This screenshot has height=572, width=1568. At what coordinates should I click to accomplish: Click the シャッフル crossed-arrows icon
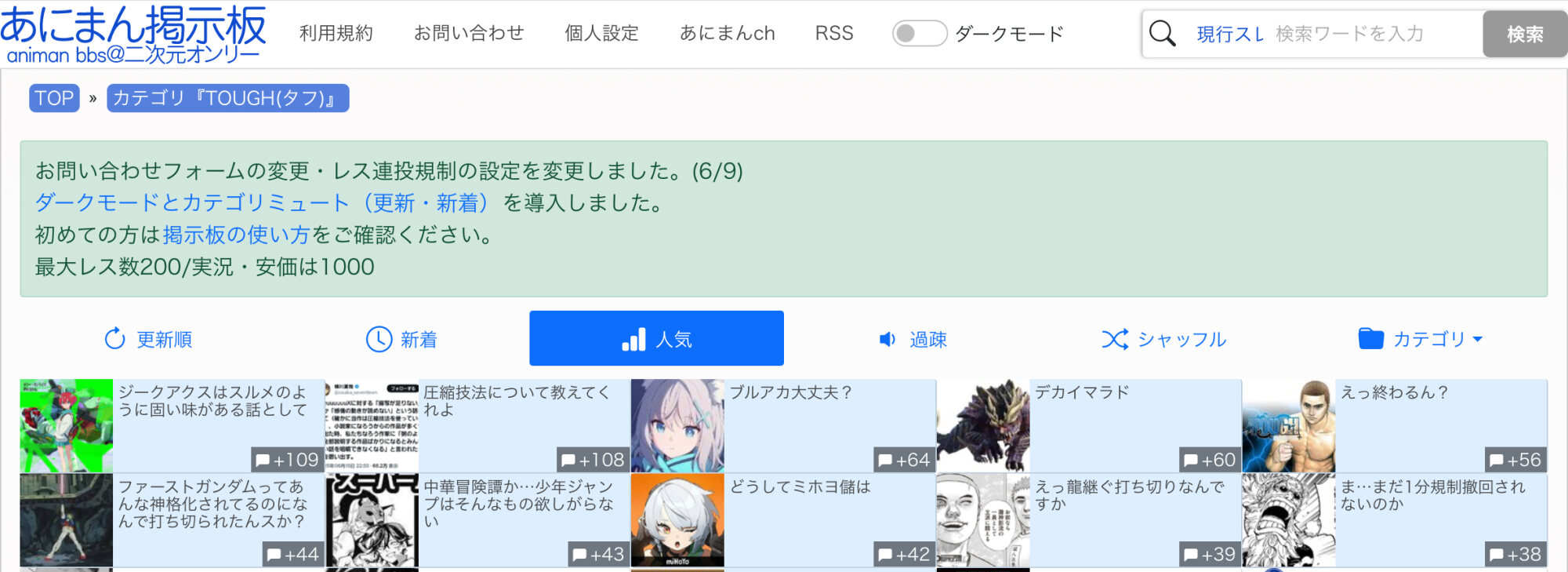(x=1115, y=339)
